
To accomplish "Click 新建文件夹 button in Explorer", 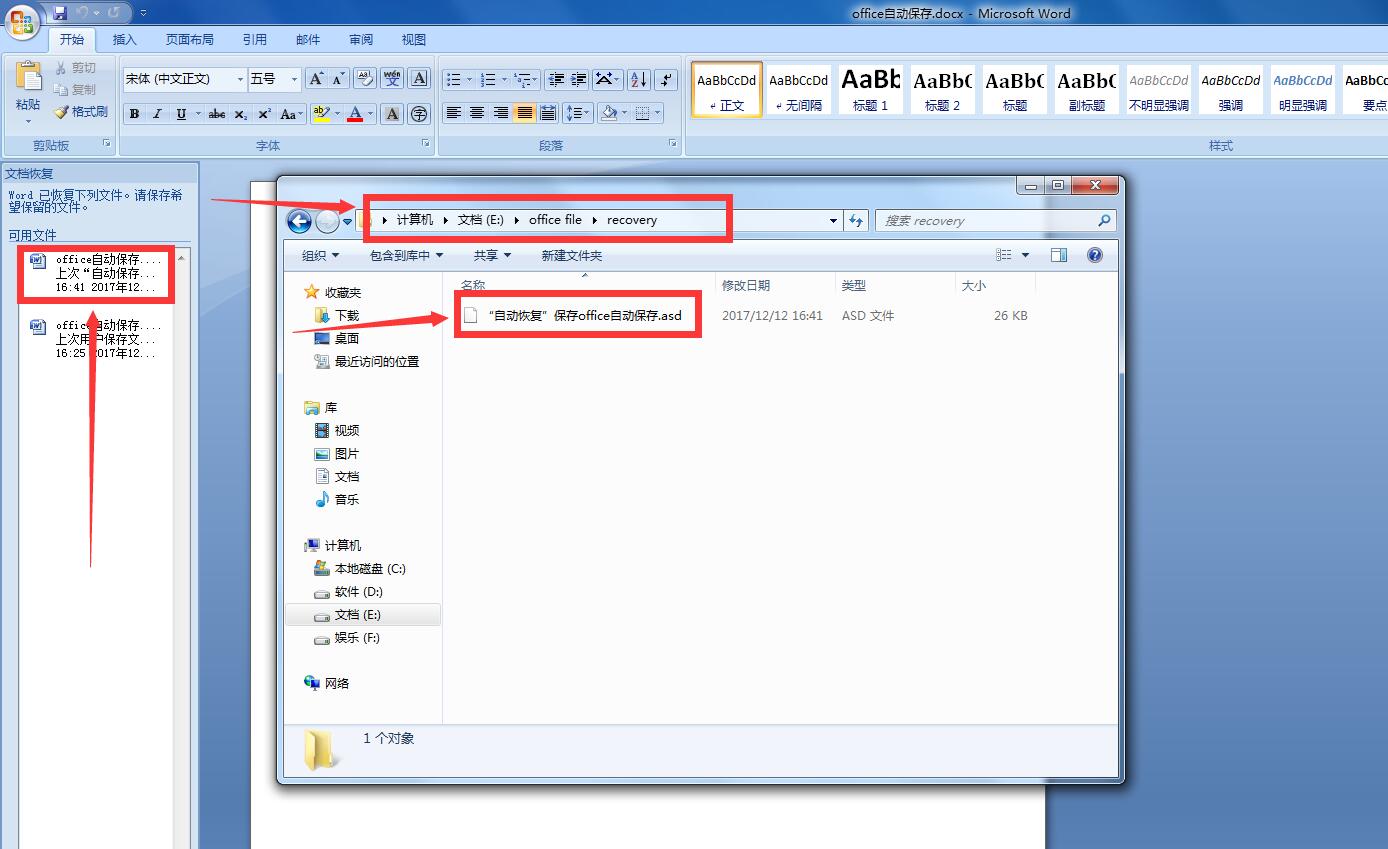I will [x=572, y=255].
